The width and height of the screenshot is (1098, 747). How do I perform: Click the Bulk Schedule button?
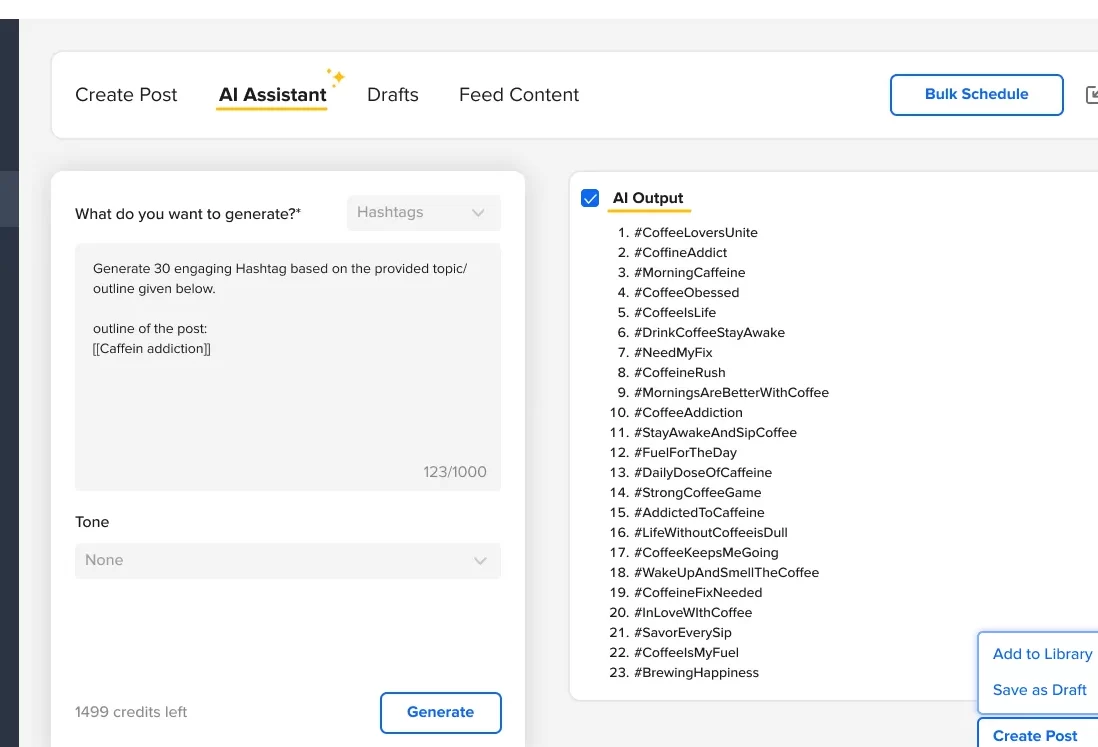[x=976, y=95]
